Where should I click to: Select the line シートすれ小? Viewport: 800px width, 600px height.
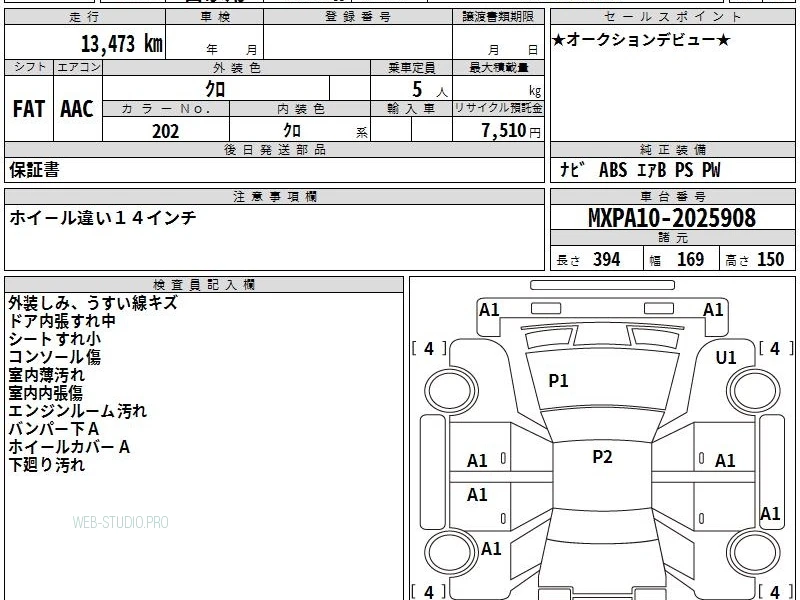55,339
